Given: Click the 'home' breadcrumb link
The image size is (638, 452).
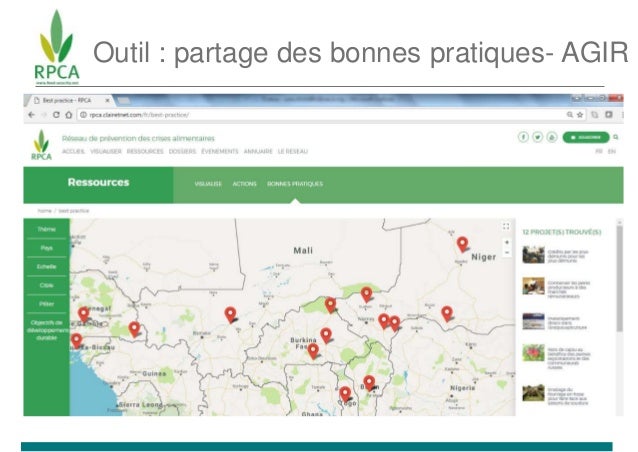Looking at the screenshot, I should tap(45, 211).
